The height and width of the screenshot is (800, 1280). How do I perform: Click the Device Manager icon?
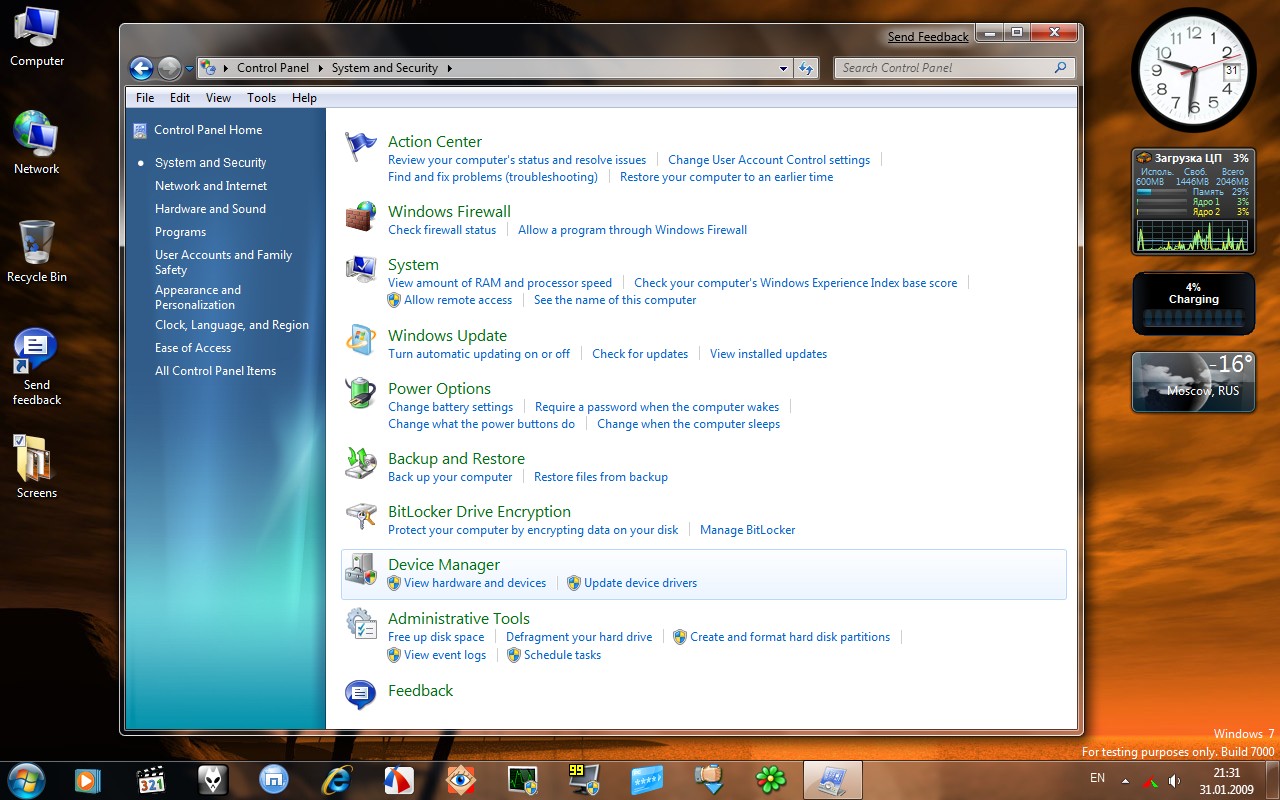(x=360, y=569)
